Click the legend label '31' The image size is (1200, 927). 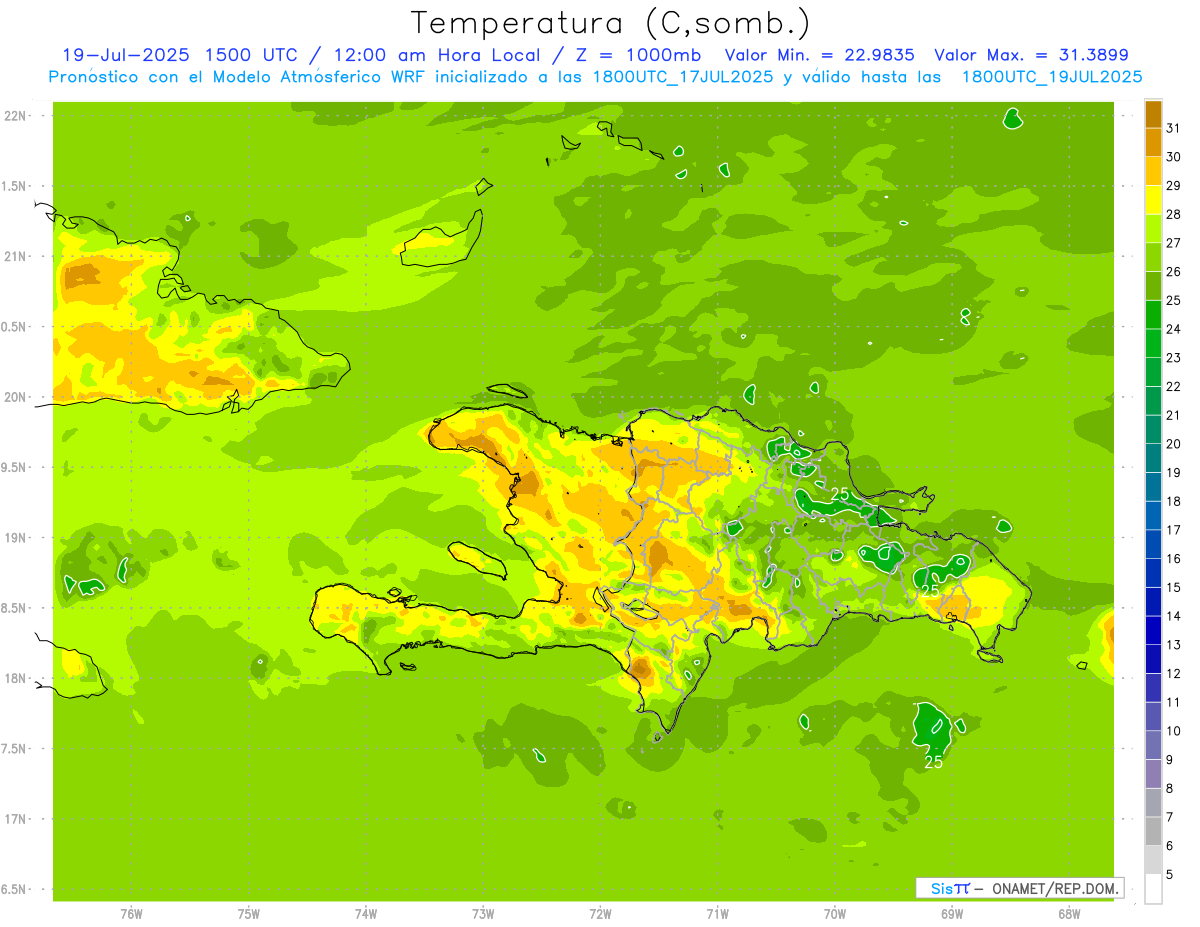click(1173, 128)
